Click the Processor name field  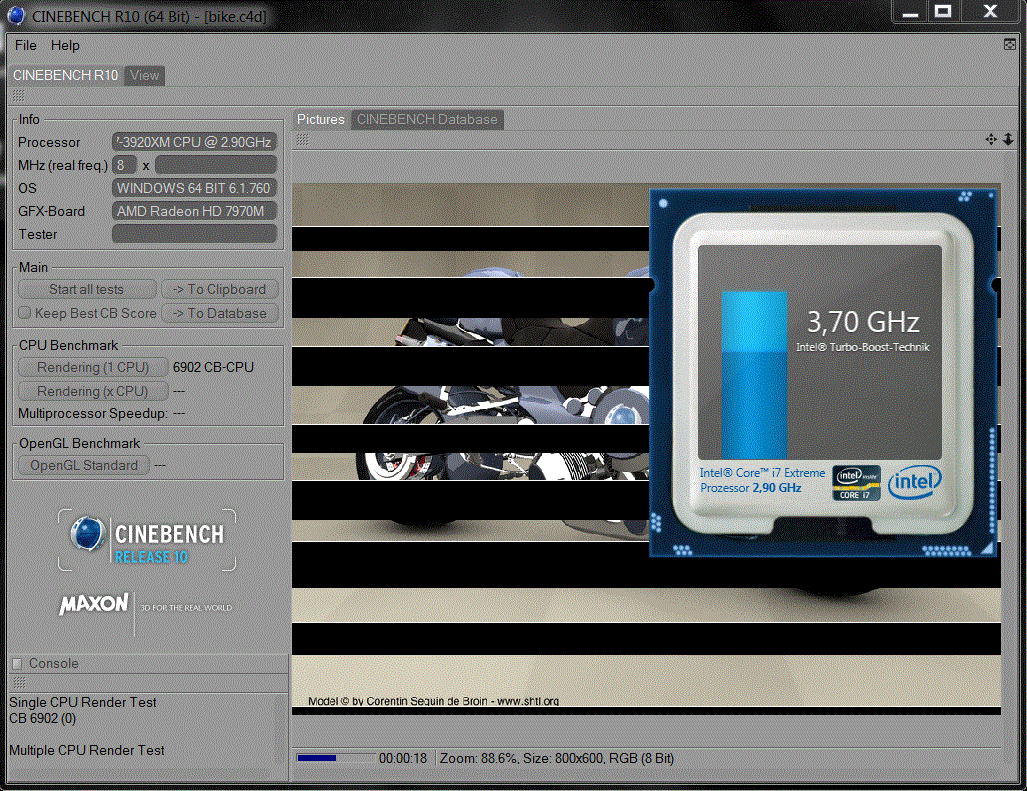[195, 142]
